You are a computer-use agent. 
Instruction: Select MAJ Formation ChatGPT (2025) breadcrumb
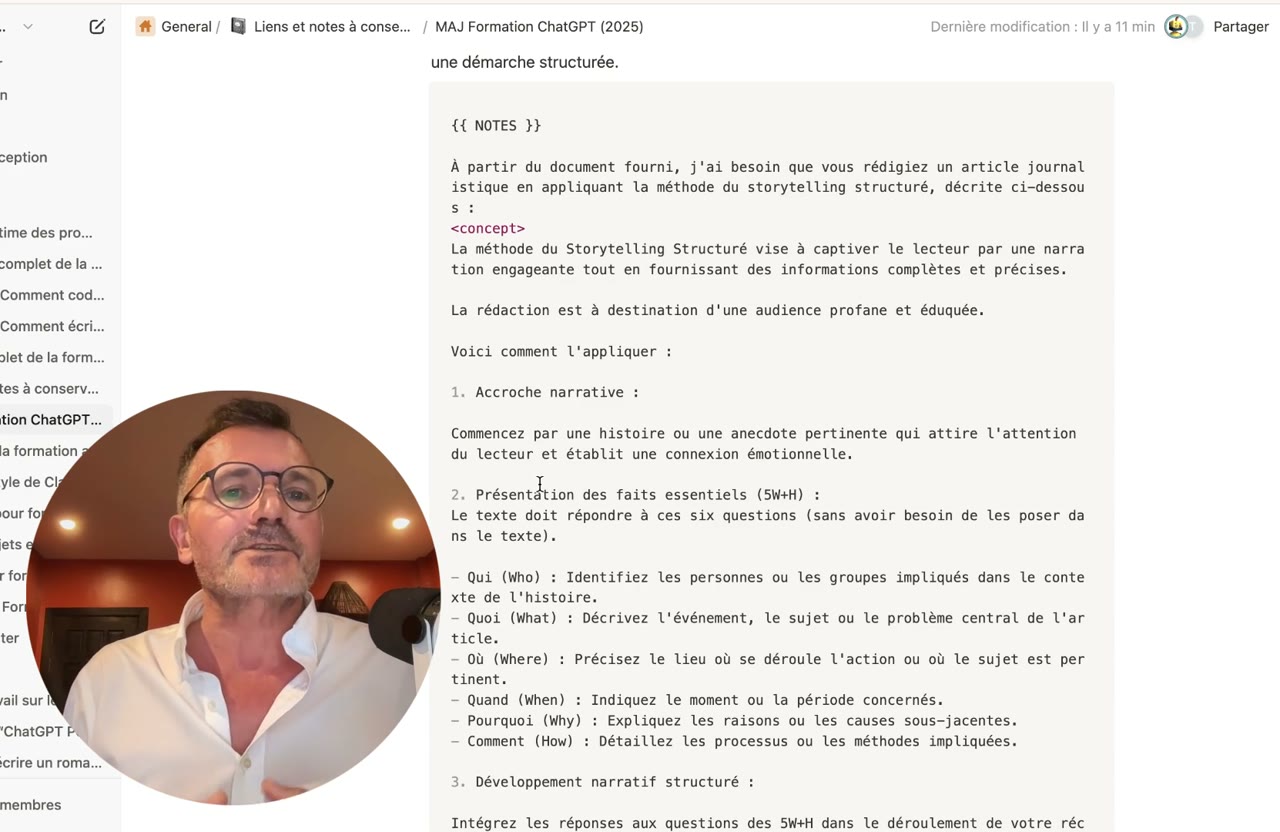click(539, 27)
